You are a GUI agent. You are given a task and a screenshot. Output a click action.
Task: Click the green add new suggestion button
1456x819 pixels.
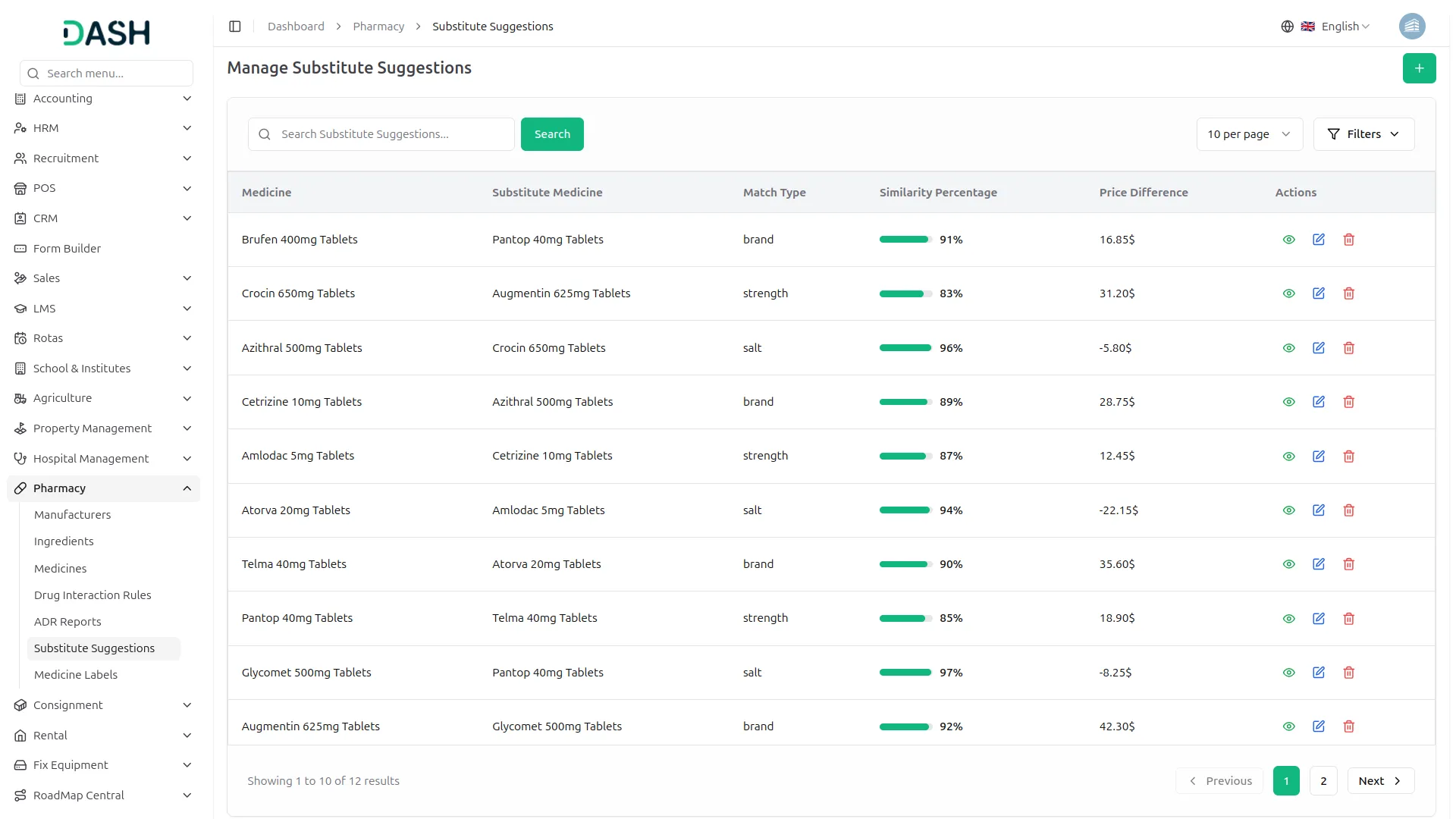click(1419, 68)
